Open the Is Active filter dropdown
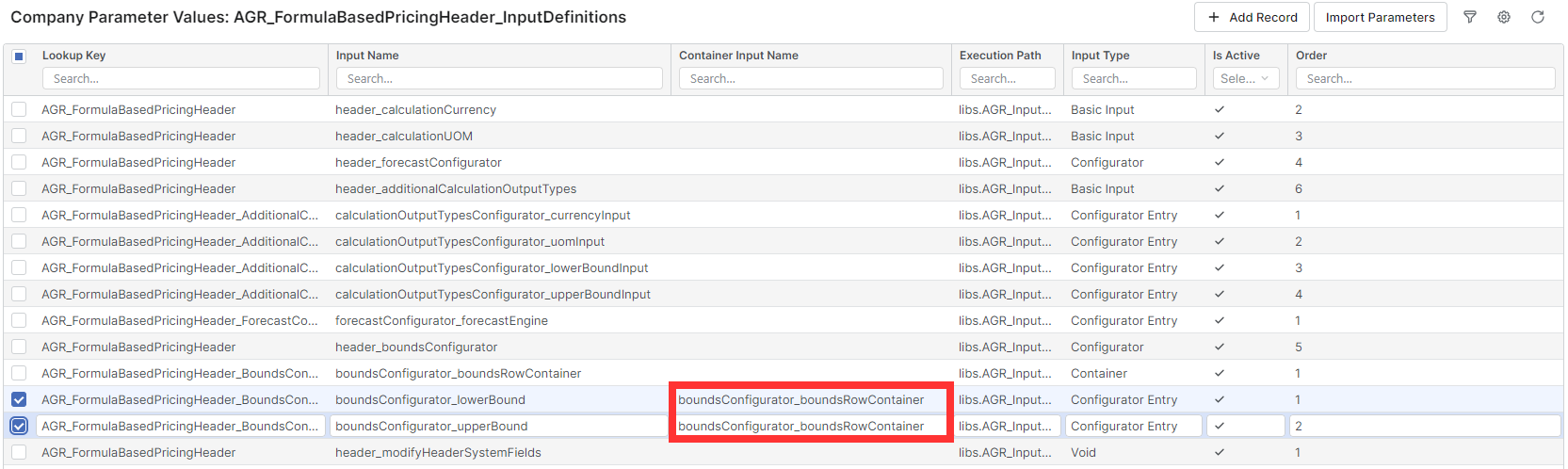Image resolution: width=1568 pixels, height=469 pixels. point(1245,79)
